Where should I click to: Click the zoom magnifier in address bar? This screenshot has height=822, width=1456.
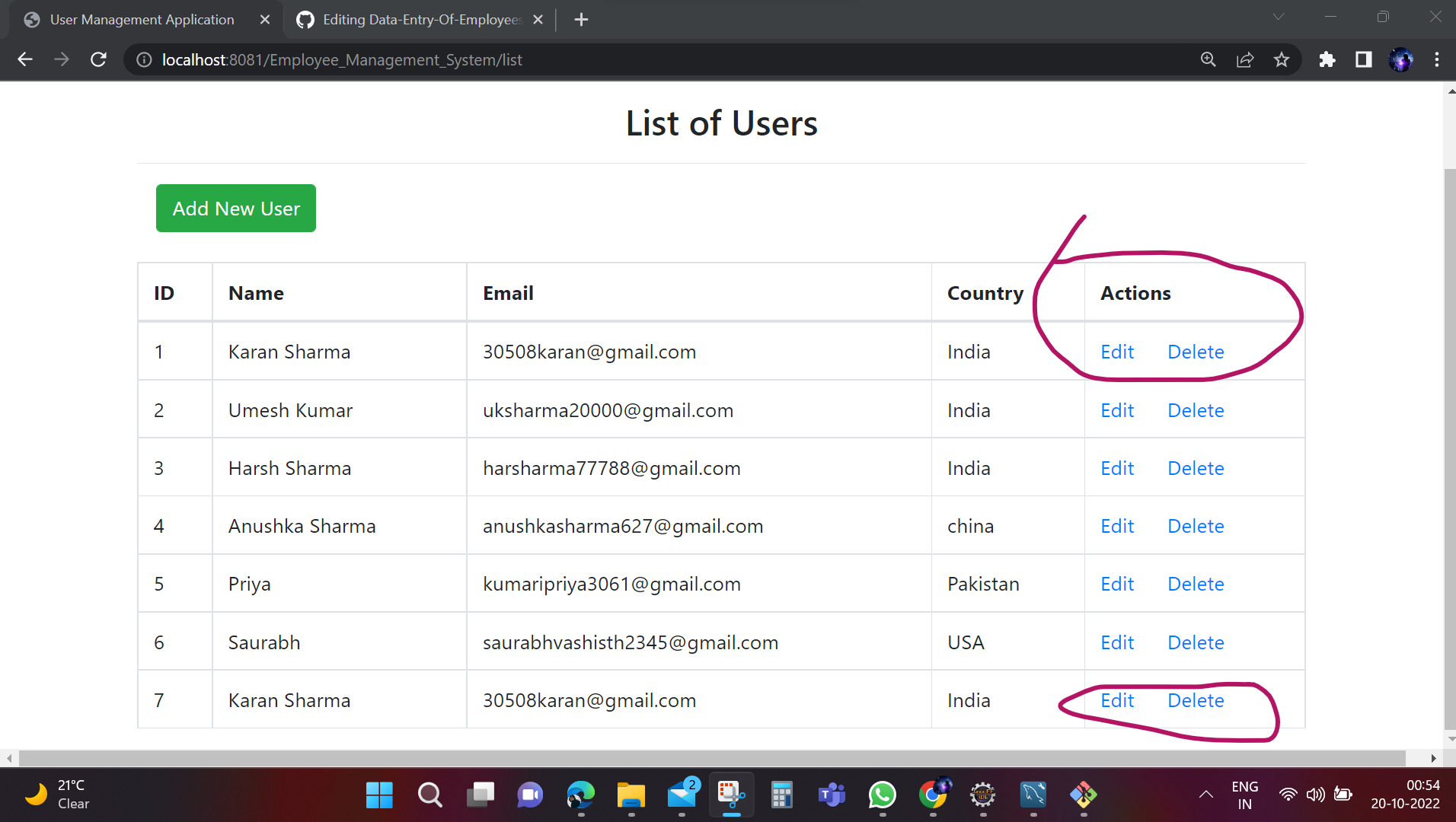tap(1208, 59)
